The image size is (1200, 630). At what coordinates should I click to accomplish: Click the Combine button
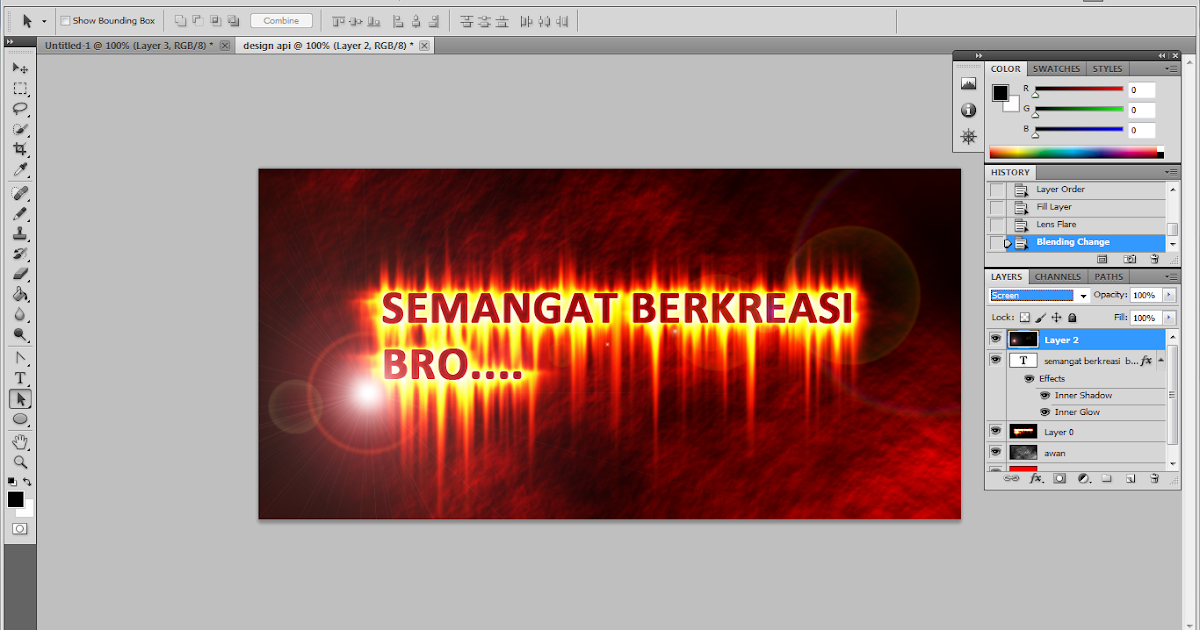point(281,20)
